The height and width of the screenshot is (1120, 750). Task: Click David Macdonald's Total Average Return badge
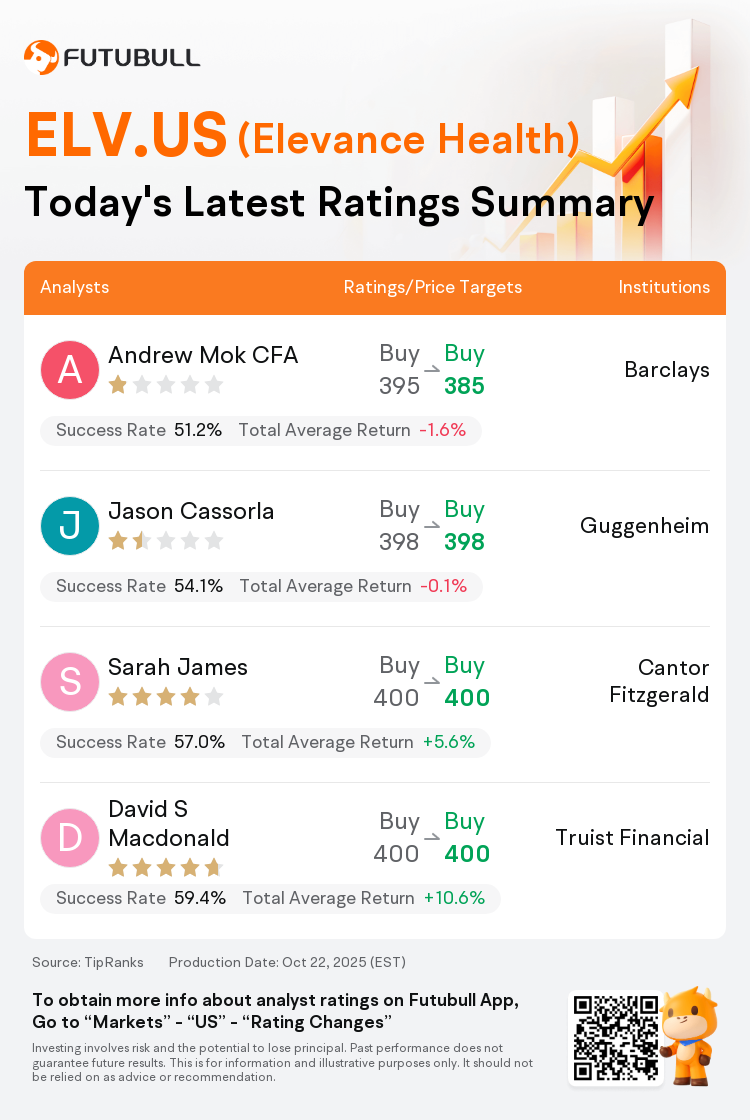pos(364,898)
